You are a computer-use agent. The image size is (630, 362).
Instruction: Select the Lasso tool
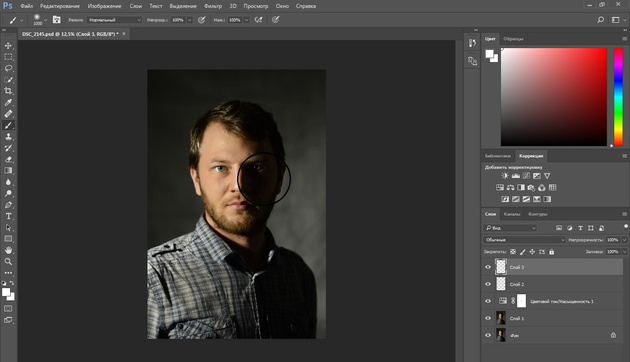[x=8, y=68]
